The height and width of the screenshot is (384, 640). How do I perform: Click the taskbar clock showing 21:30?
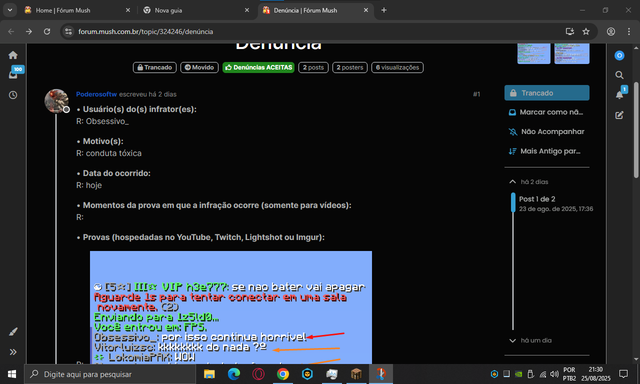click(596, 374)
